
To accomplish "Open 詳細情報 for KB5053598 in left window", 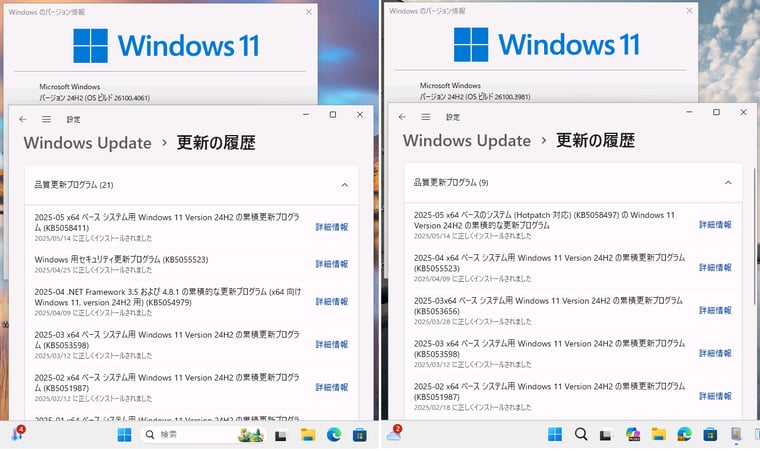I will [332, 344].
